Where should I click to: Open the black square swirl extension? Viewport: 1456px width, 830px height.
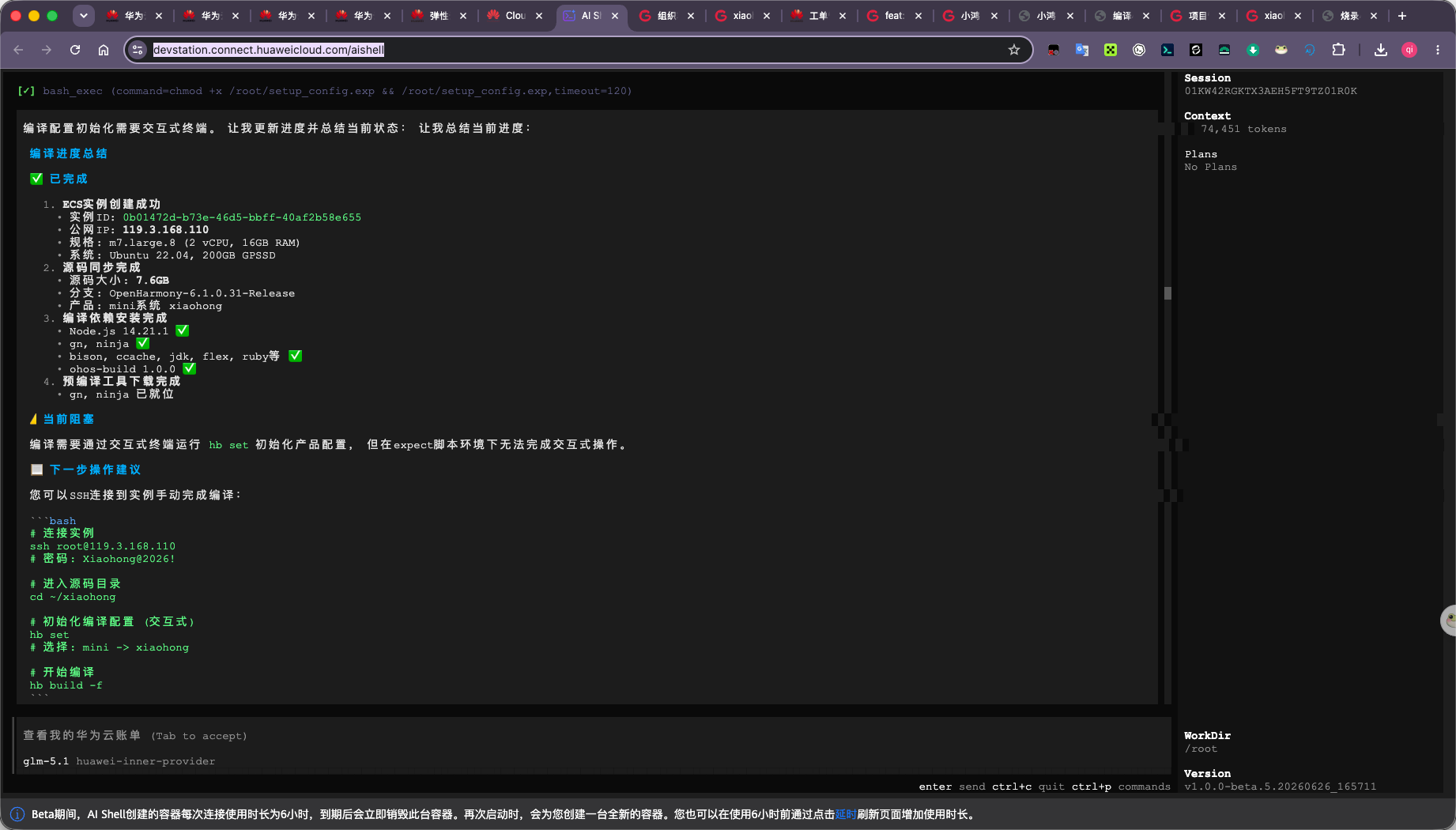(1196, 50)
